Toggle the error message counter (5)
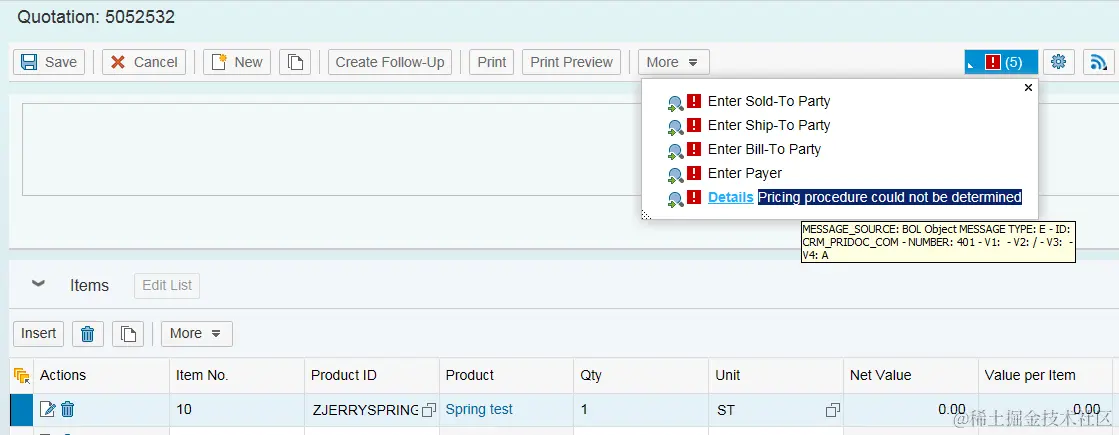 pos(1001,62)
